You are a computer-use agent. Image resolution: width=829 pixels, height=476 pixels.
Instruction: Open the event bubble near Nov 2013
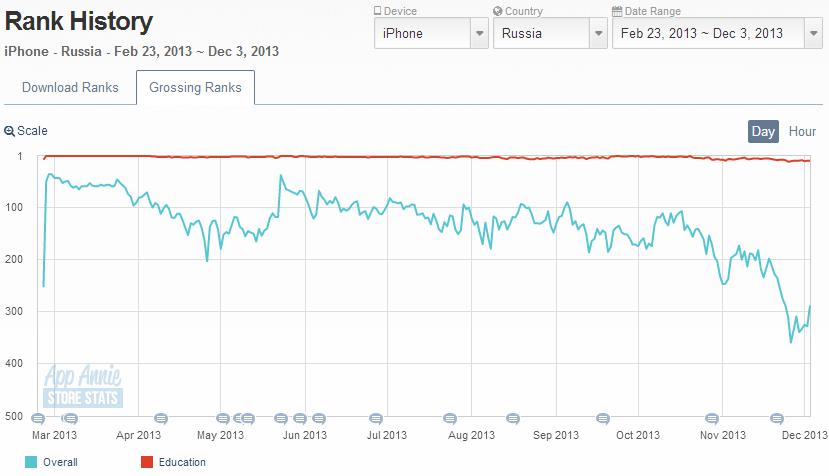712,419
